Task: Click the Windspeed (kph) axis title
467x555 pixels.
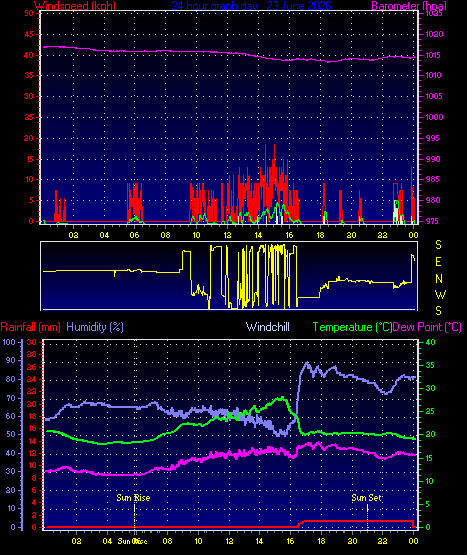Action: point(75,5)
